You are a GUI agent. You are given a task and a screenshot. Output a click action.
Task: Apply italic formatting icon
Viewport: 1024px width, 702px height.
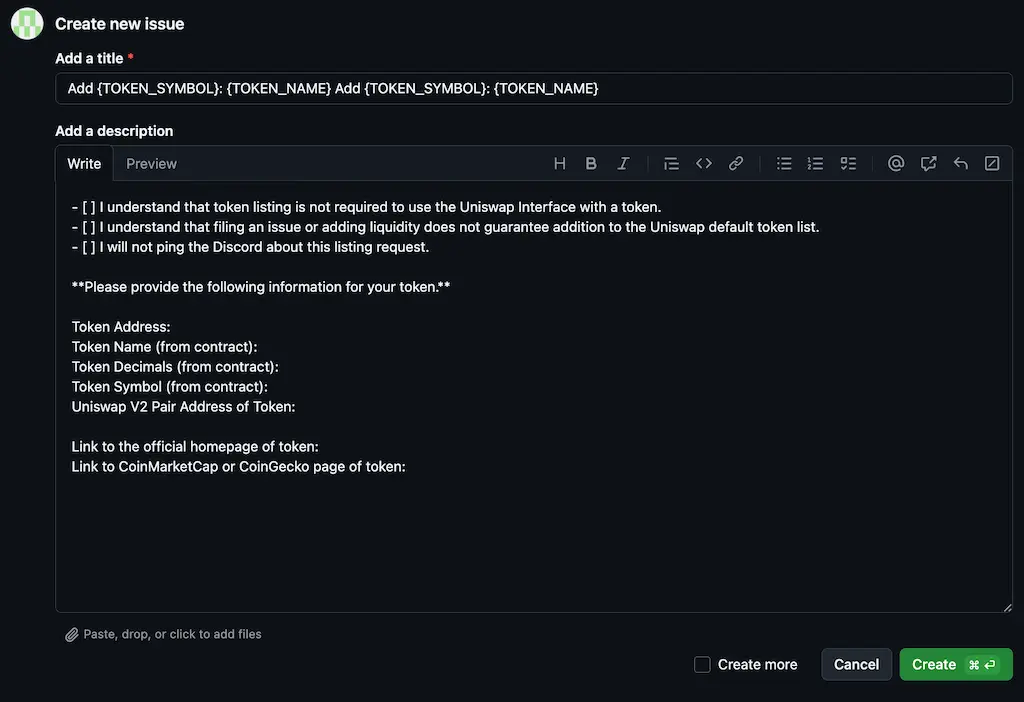(x=624, y=163)
